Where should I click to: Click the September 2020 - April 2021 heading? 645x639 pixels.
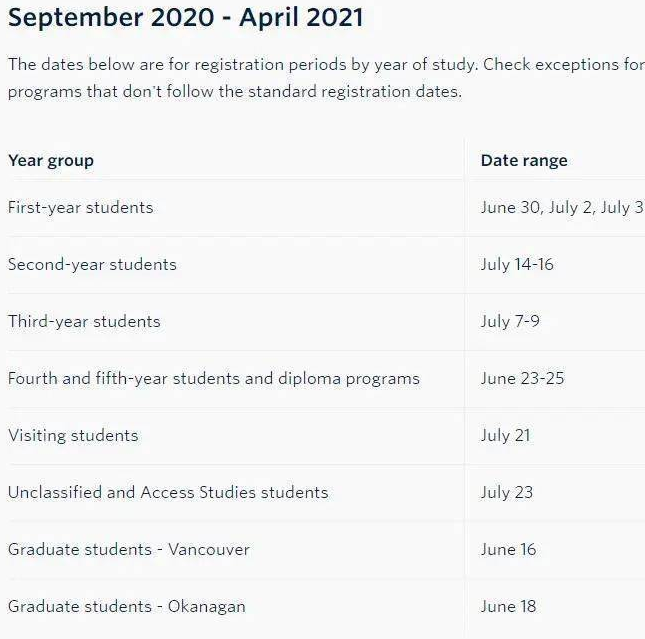(x=186, y=18)
